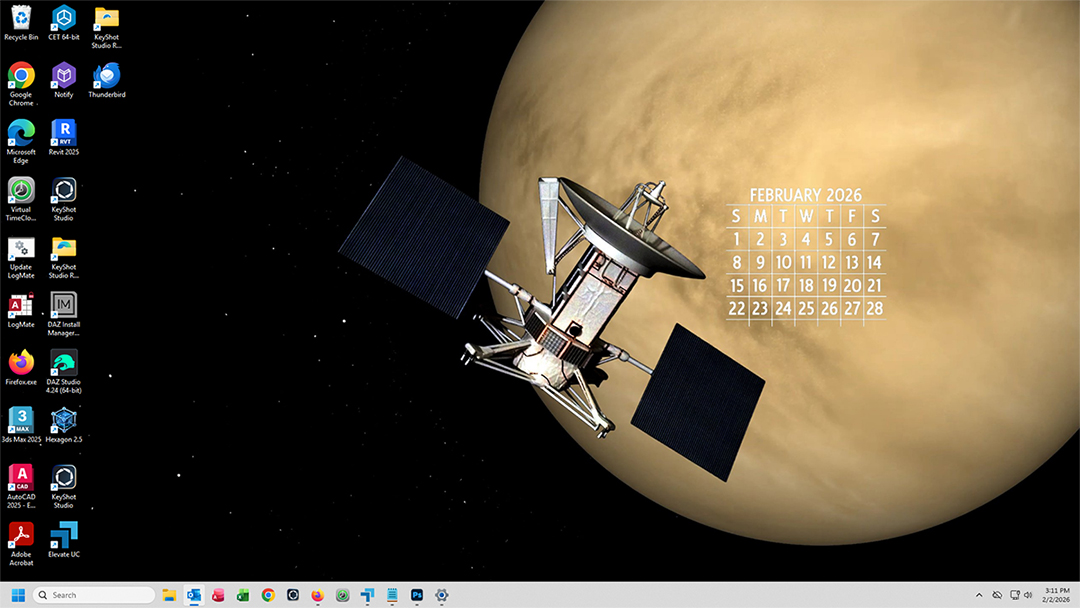Select the CET 64-bit desktop shortcut
The image size is (1080, 608).
[64, 18]
